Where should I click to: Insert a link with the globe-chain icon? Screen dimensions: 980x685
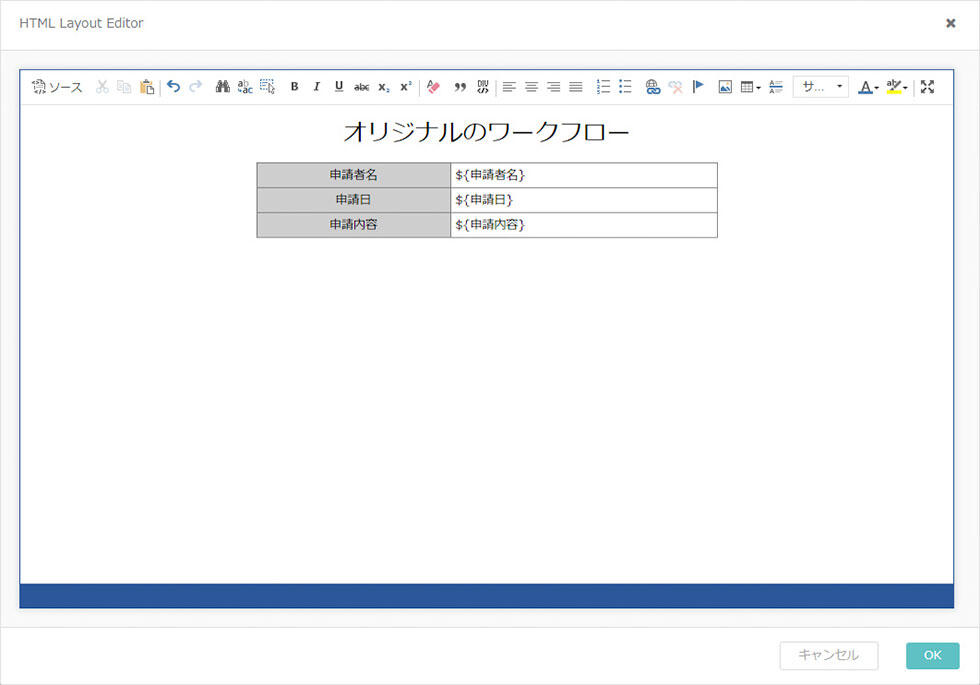[x=652, y=87]
